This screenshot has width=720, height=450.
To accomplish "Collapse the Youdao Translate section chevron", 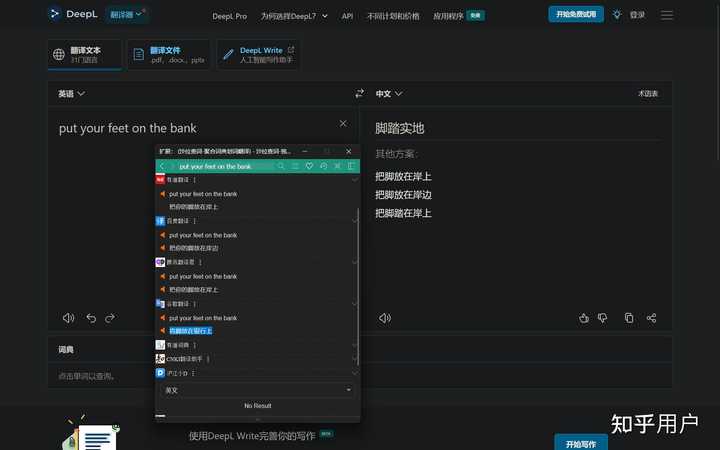I will coord(354,180).
